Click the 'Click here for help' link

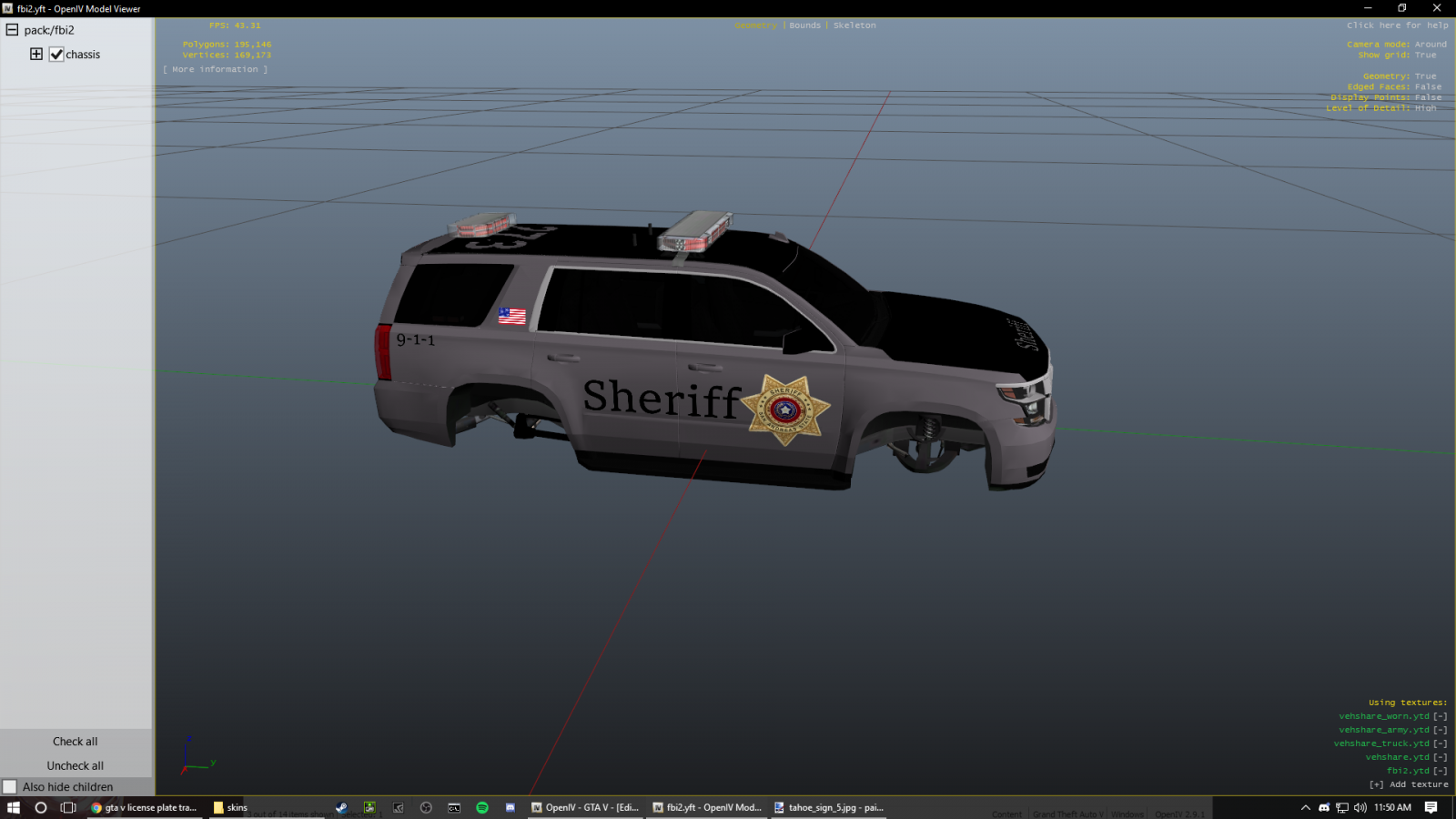tap(1397, 25)
